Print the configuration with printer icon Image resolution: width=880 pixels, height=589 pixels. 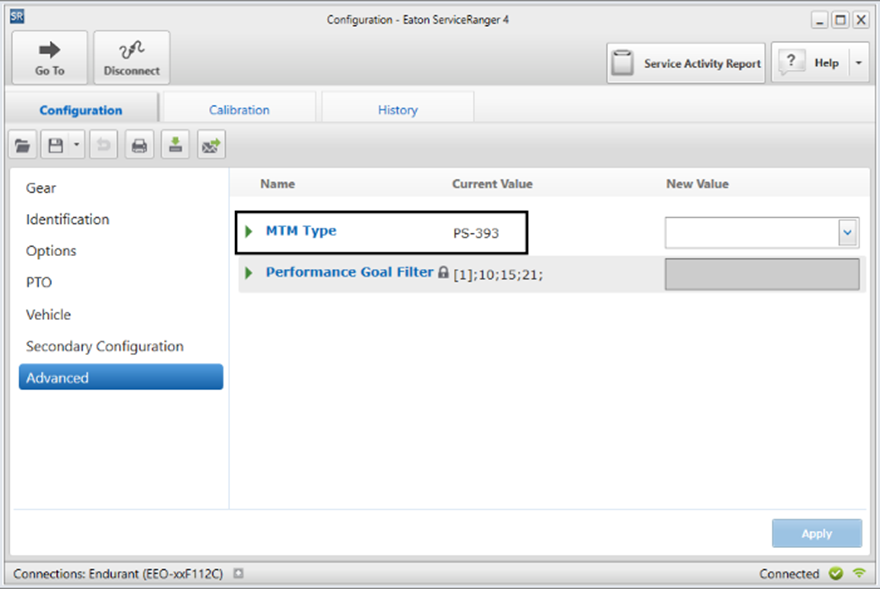coord(139,146)
